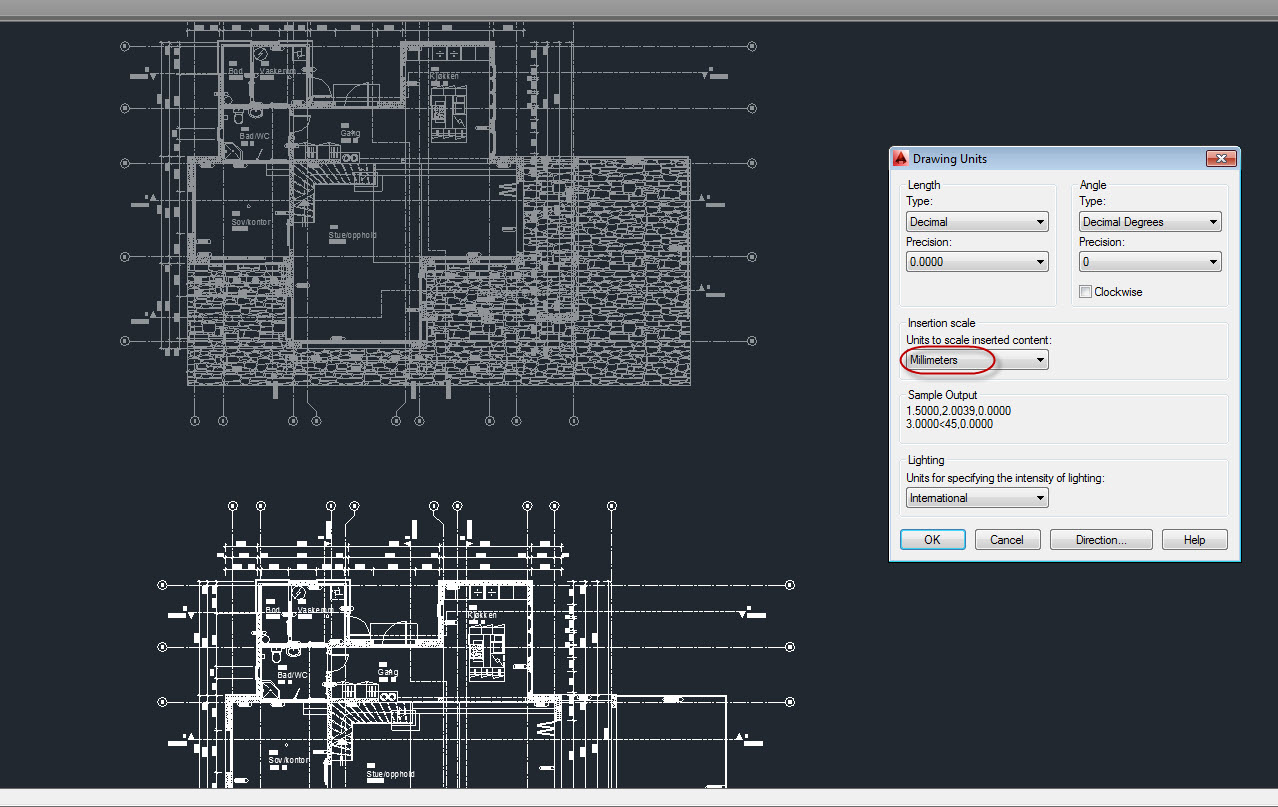Open the Angle Type dropdown showing Decimal Degrees
This screenshot has height=807, width=1278.
pos(1150,222)
